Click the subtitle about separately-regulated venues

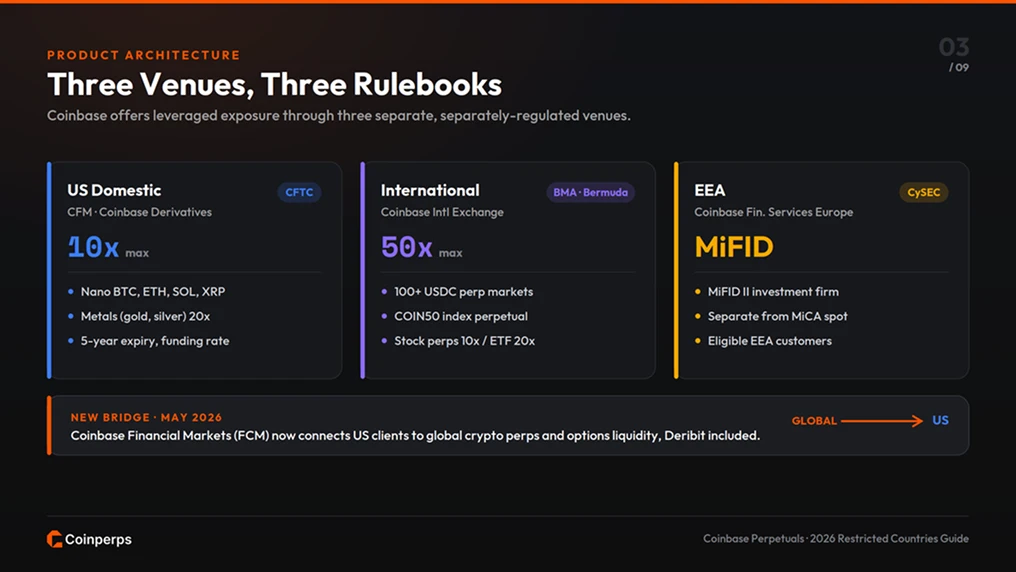(x=338, y=115)
